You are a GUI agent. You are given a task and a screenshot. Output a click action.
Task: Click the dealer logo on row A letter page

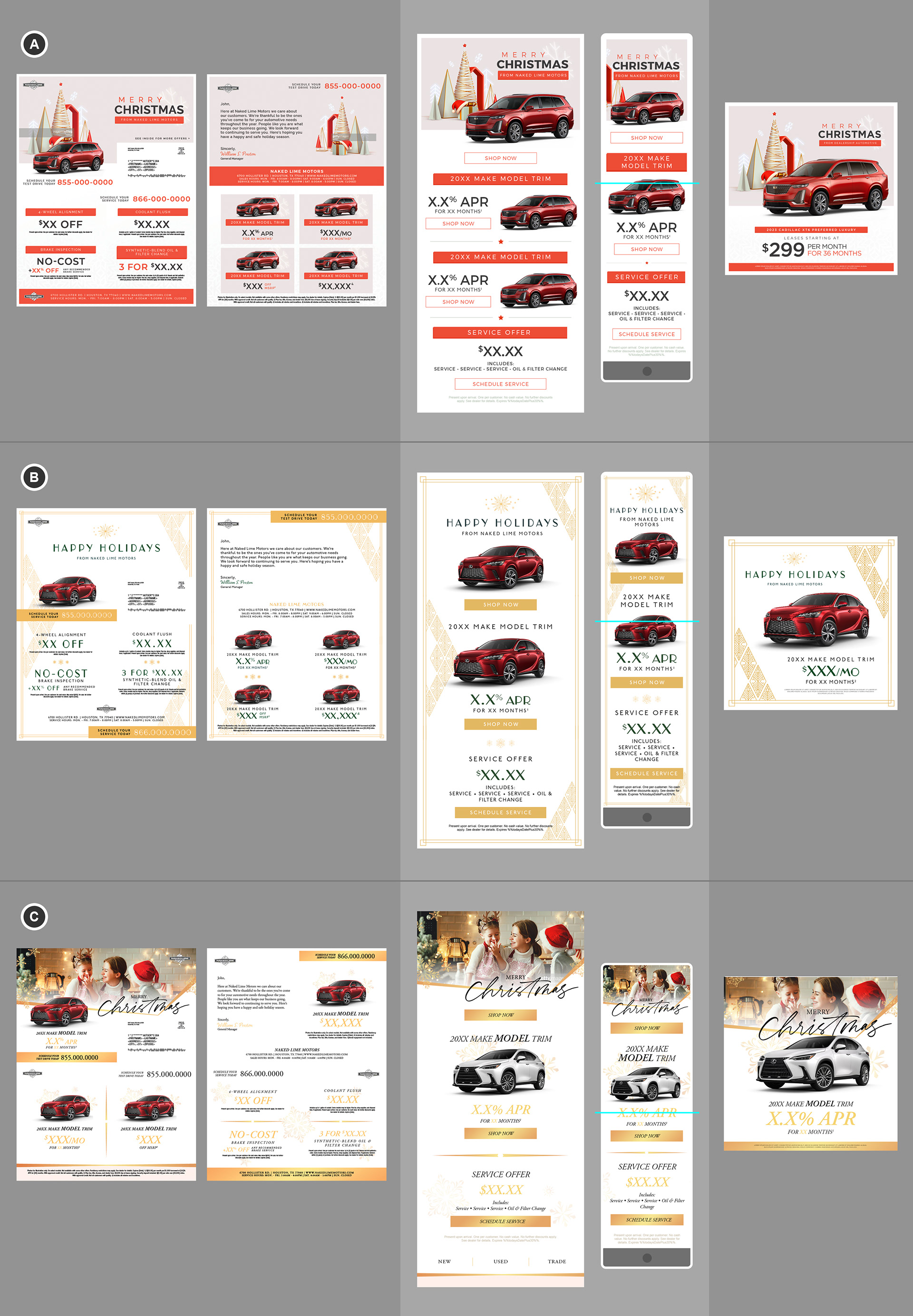click(227, 88)
